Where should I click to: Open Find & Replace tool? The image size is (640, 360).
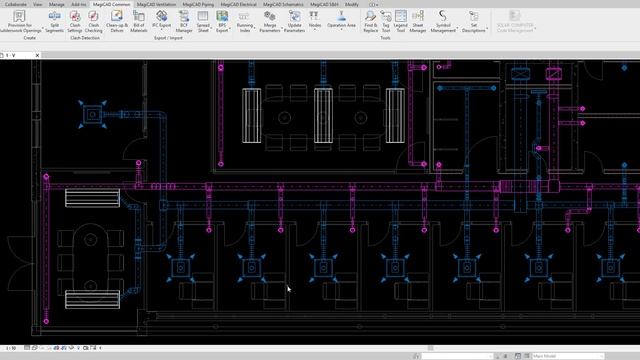pyautogui.click(x=370, y=21)
